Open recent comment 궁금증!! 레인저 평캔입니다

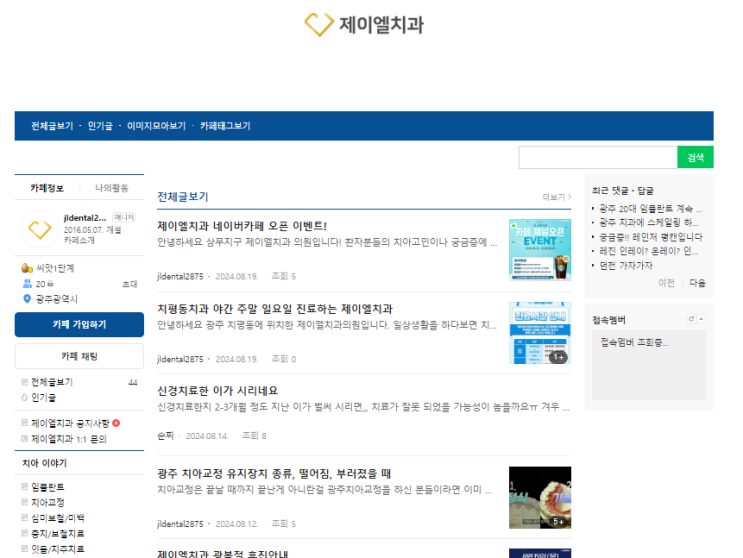(651, 237)
